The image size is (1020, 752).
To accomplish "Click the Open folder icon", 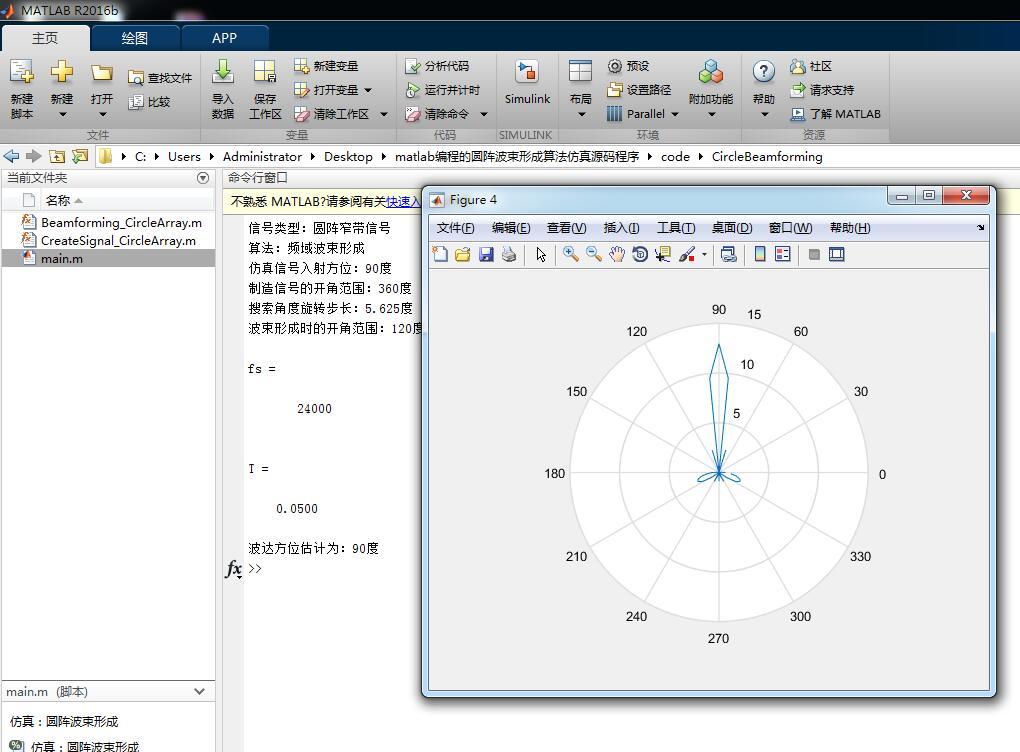I will point(101,72).
